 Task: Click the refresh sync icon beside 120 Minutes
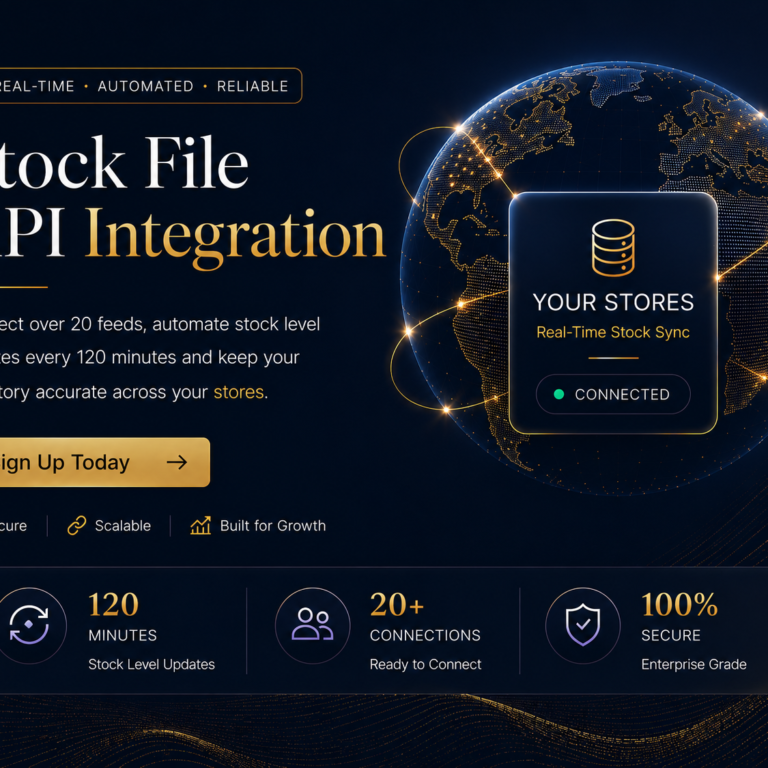[x=29, y=624]
